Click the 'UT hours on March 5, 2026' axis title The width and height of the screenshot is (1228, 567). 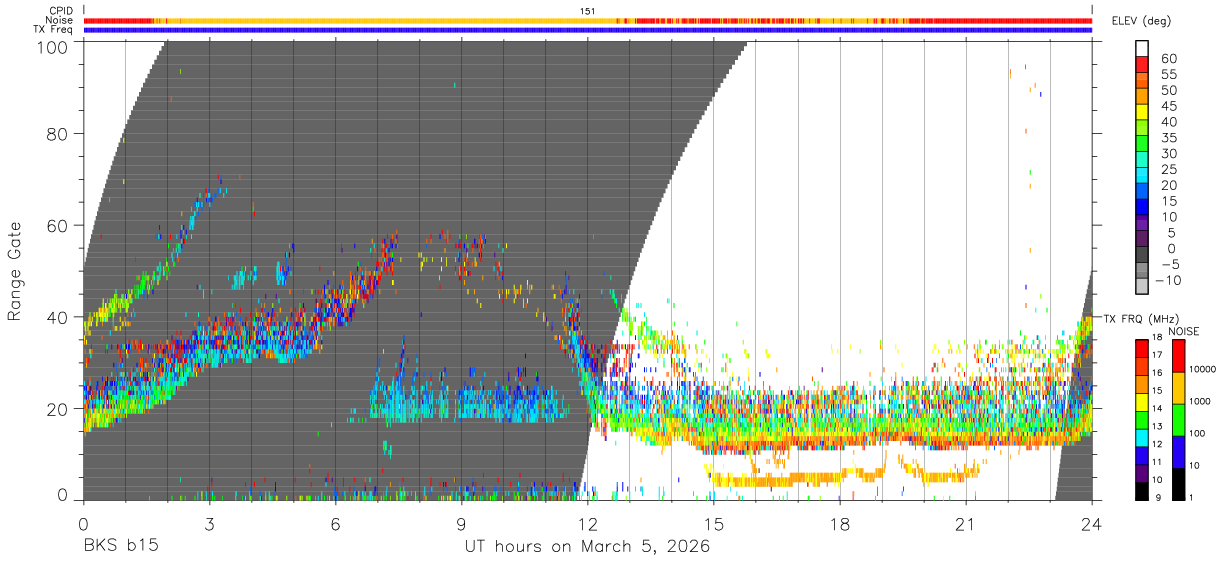pyautogui.click(x=587, y=548)
